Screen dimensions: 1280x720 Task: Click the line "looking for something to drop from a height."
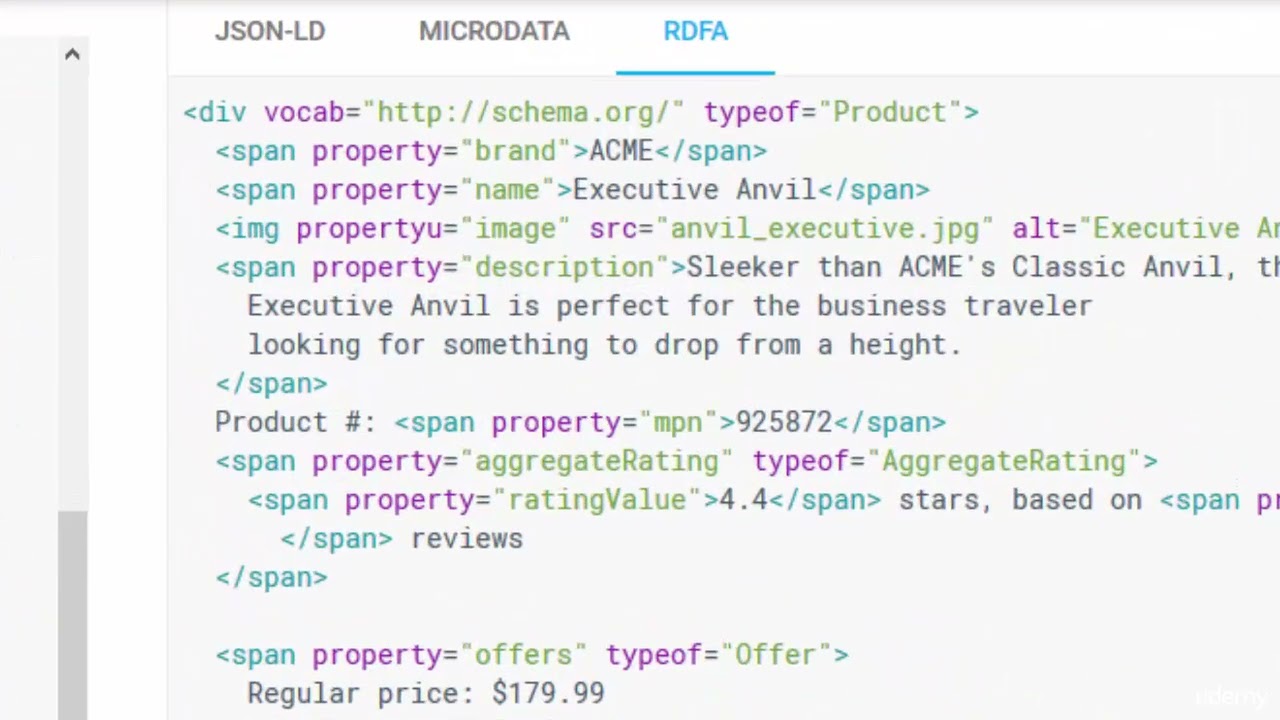(604, 345)
